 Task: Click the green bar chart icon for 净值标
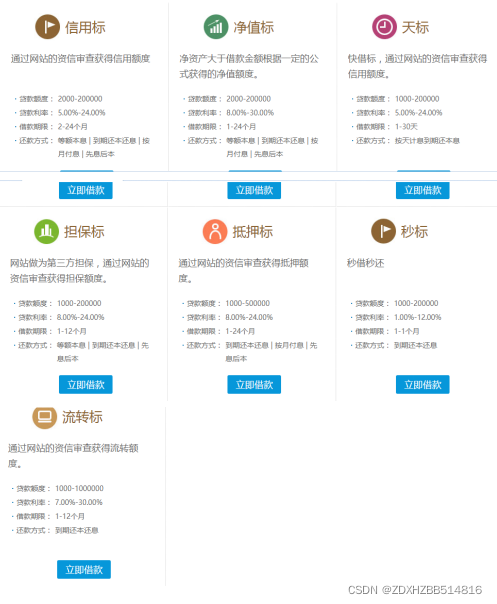click(x=216, y=27)
